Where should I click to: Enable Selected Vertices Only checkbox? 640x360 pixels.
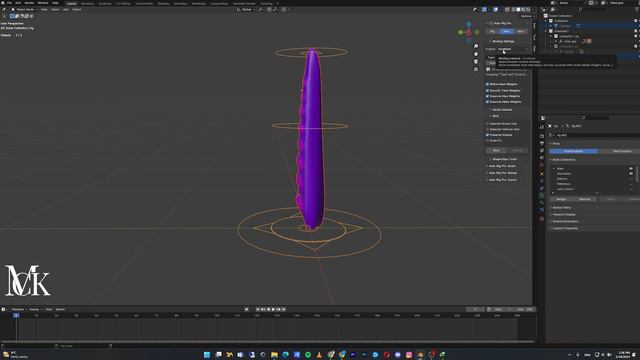tap(487, 129)
